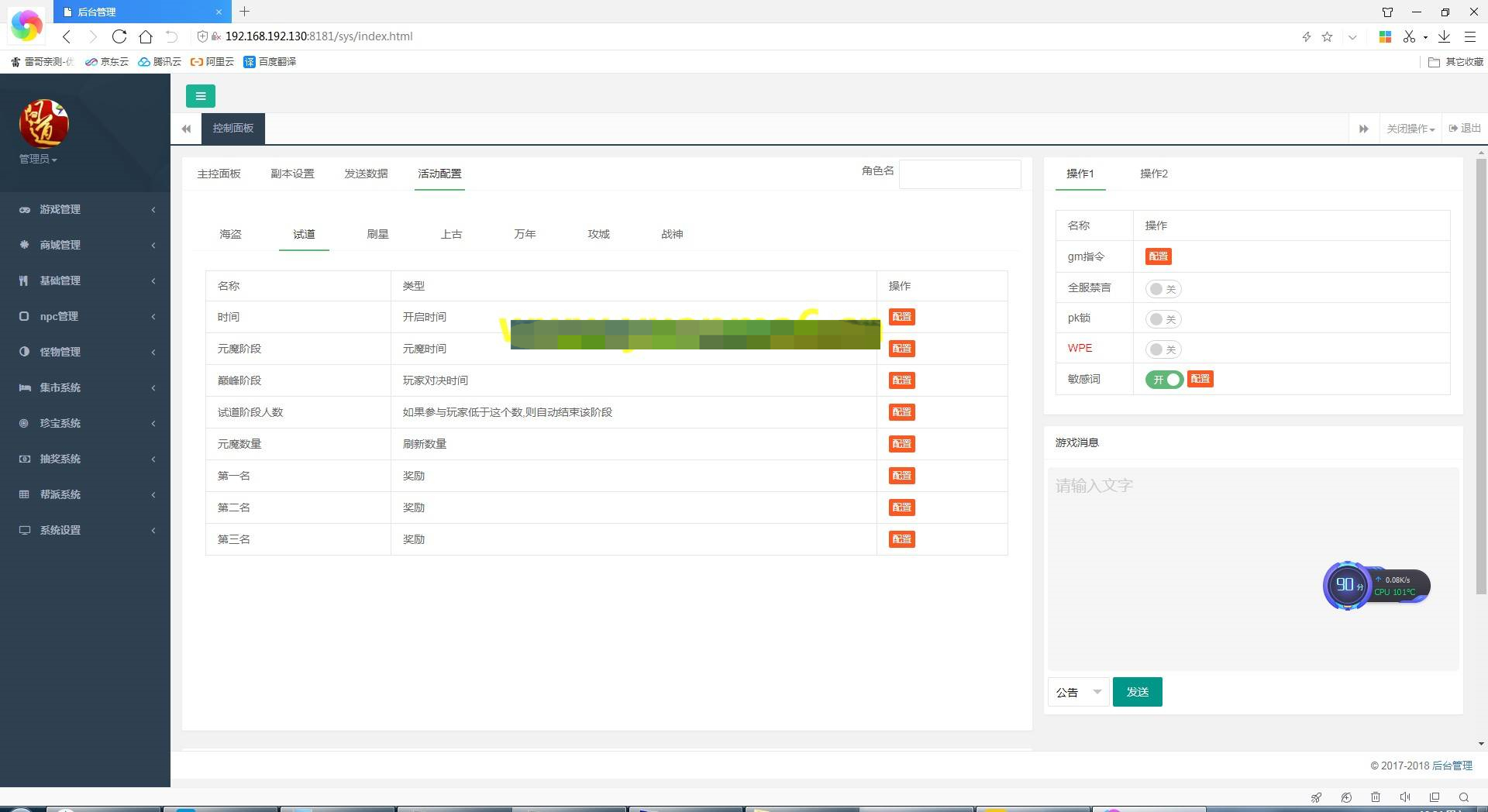Open the 战神 activity tab
The width and height of the screenshot is (1488, 812).
672,233
